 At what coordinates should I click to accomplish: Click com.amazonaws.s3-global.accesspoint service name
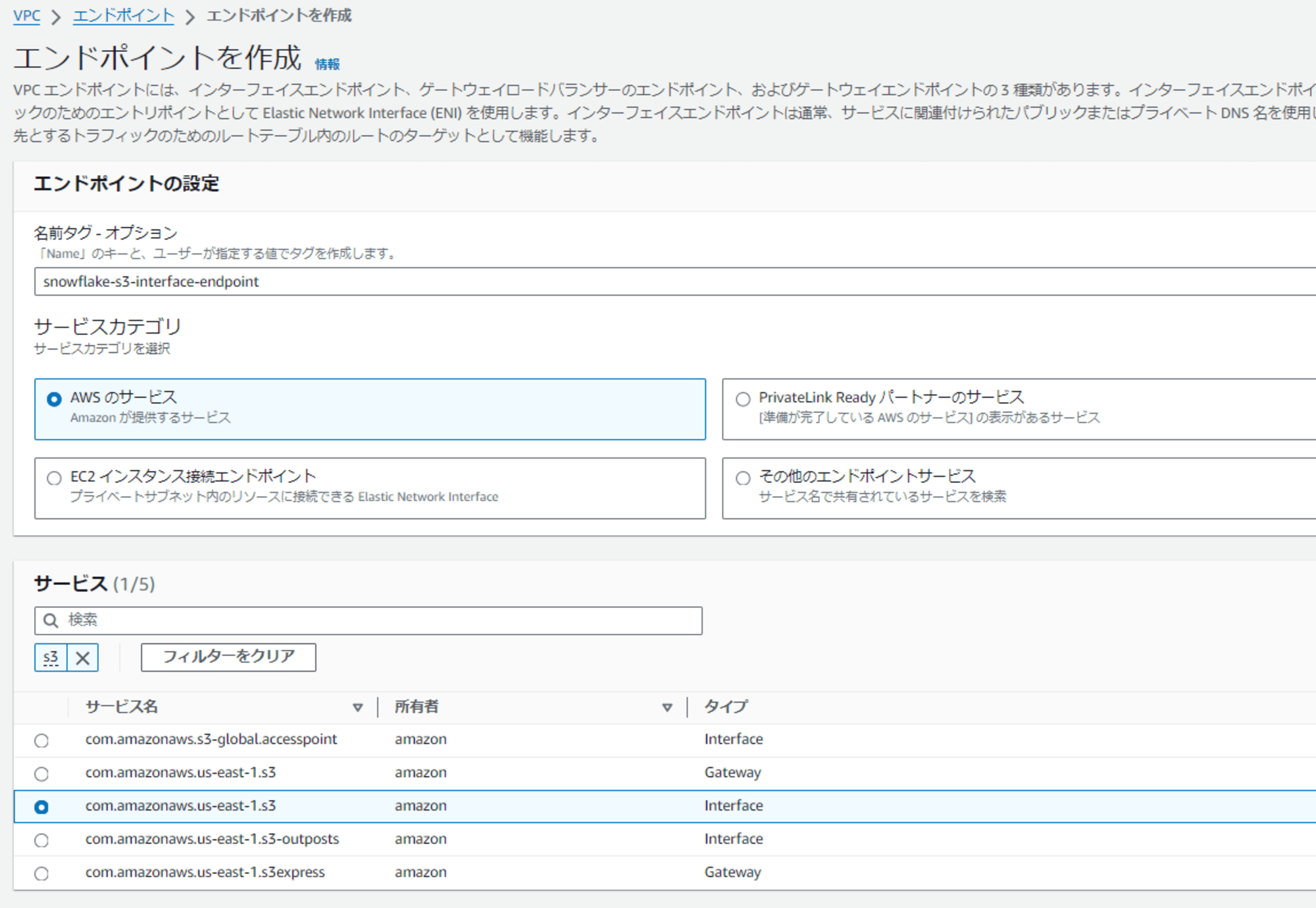pyautogui.click(x=211, y=739)
